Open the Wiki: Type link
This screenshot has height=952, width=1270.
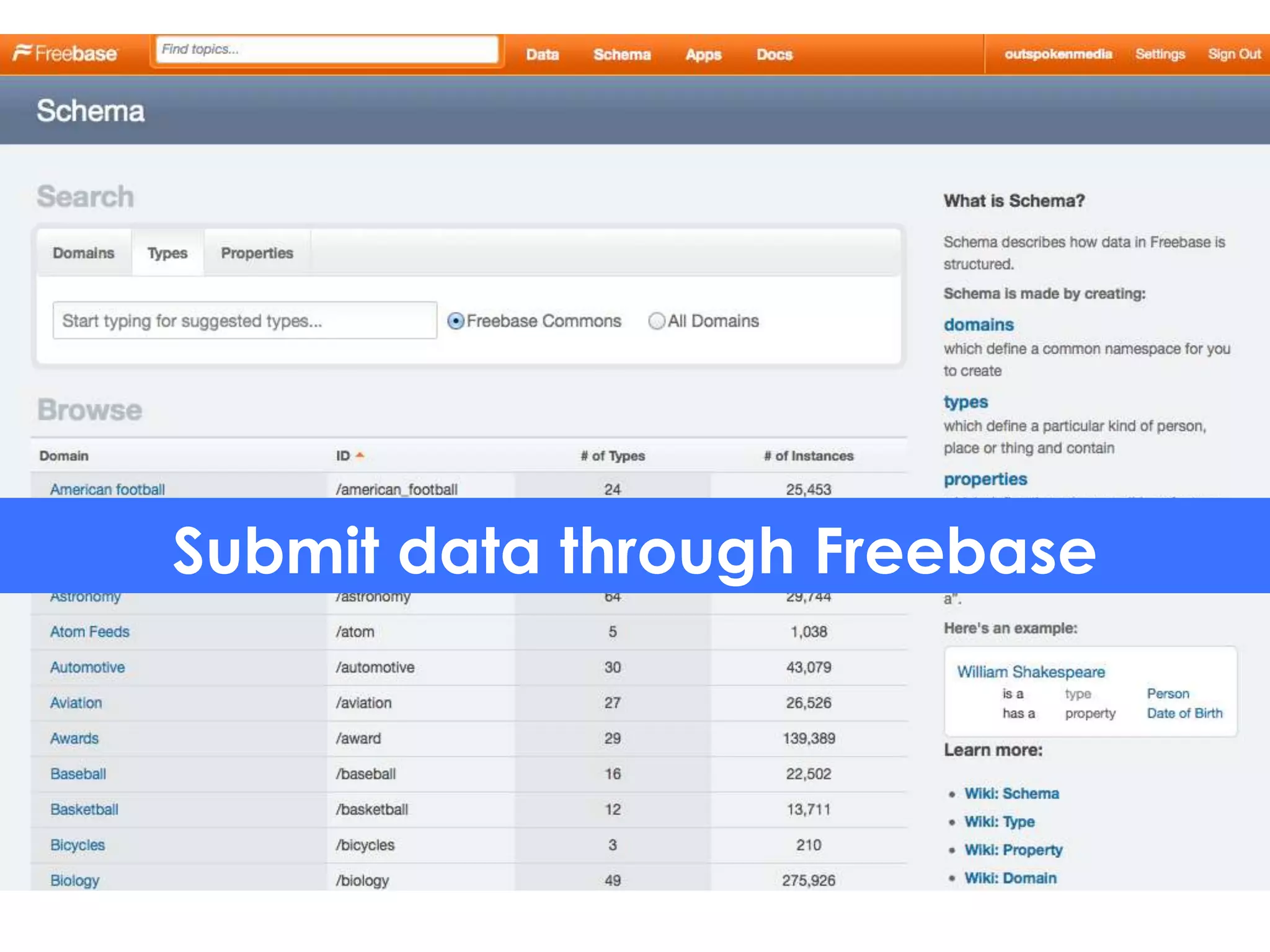pyautogui.click(x=1000, y=822)
